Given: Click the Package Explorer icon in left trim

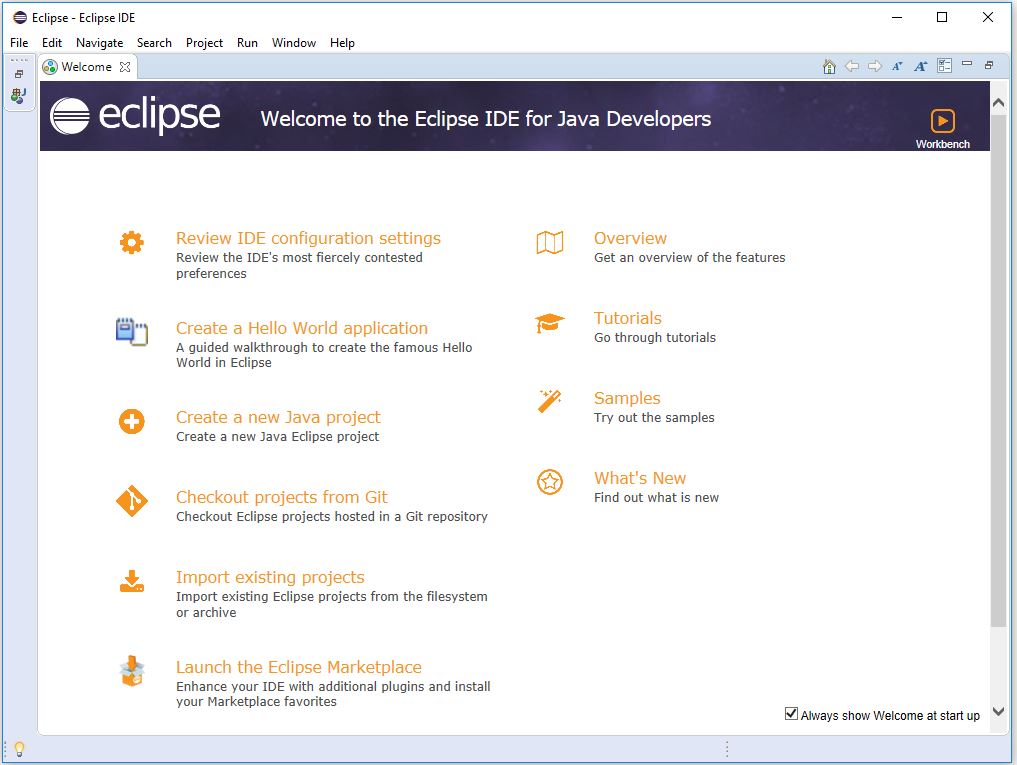Looking at the screenshot, I should pos(18,96).
